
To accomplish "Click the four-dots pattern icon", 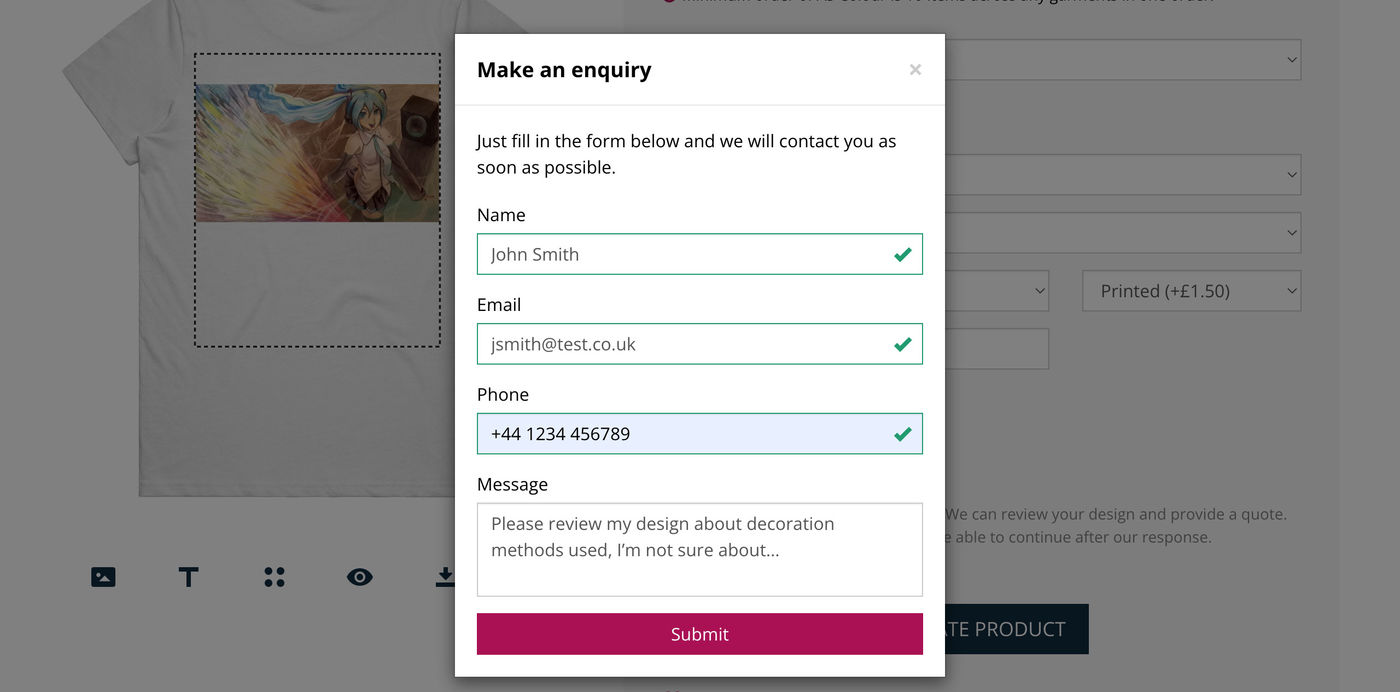I will (274, 577).
